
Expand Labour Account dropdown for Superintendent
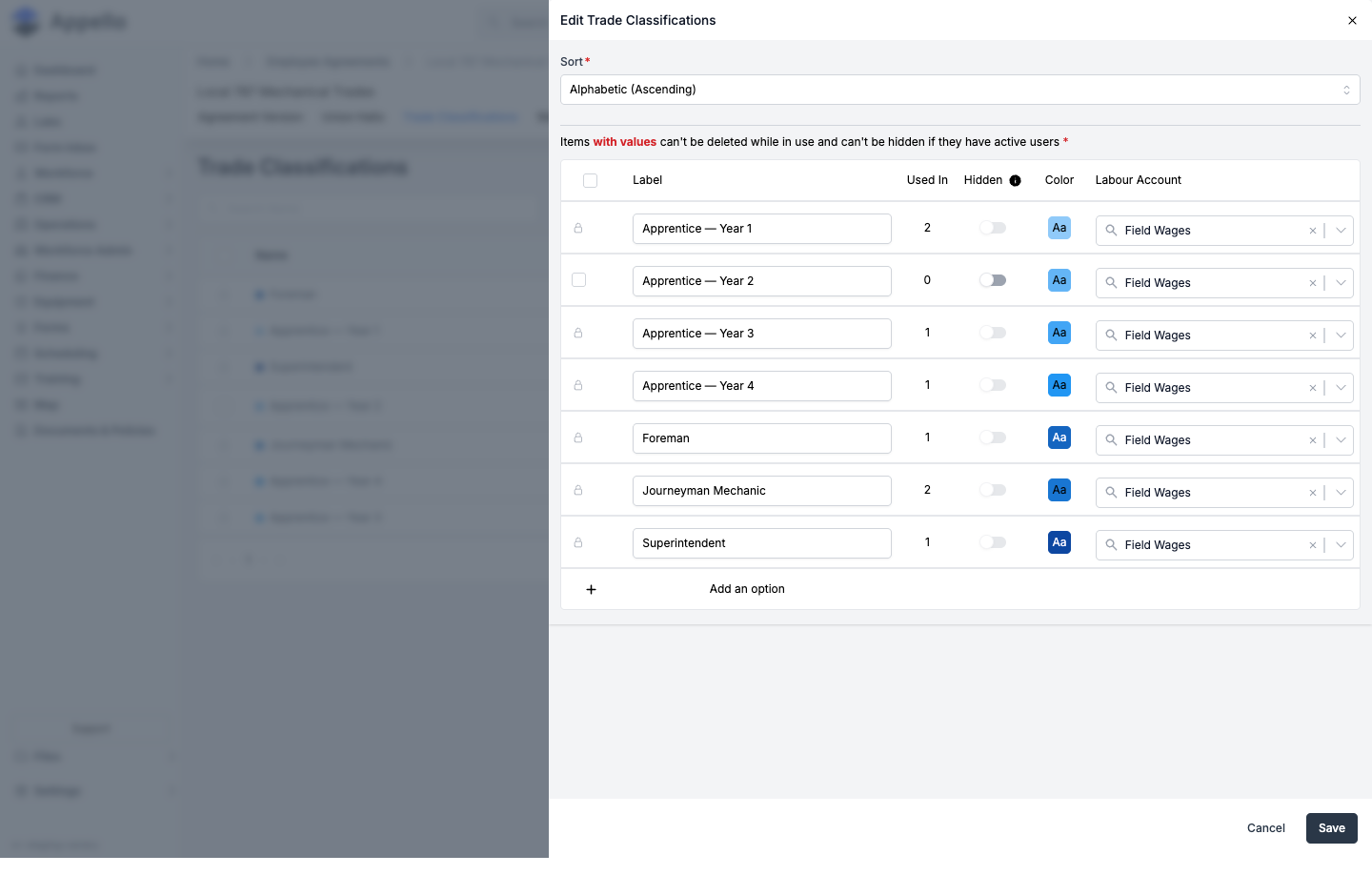coord(1341,545)
